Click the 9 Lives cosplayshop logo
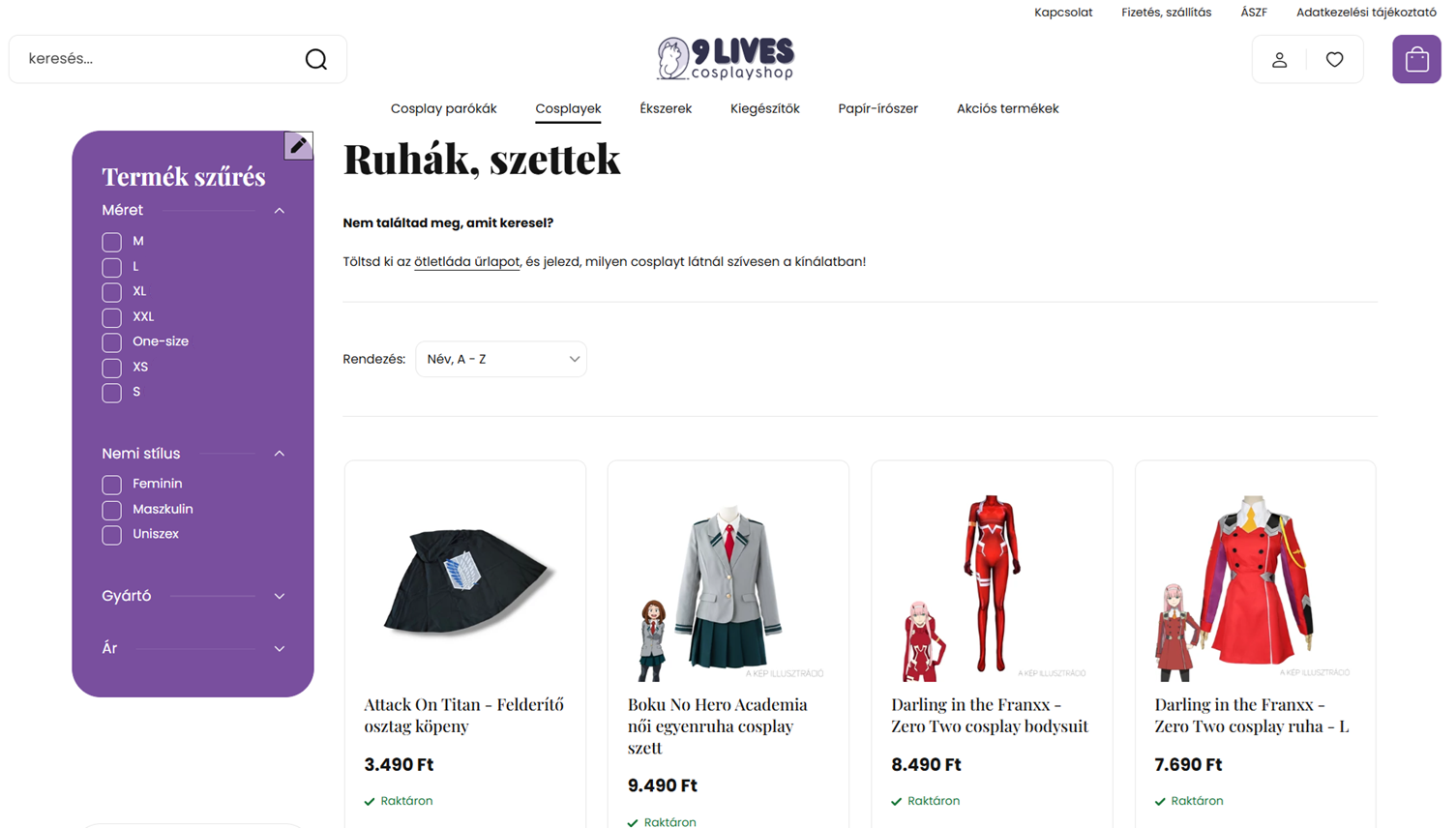 click(x=726, y=58)
